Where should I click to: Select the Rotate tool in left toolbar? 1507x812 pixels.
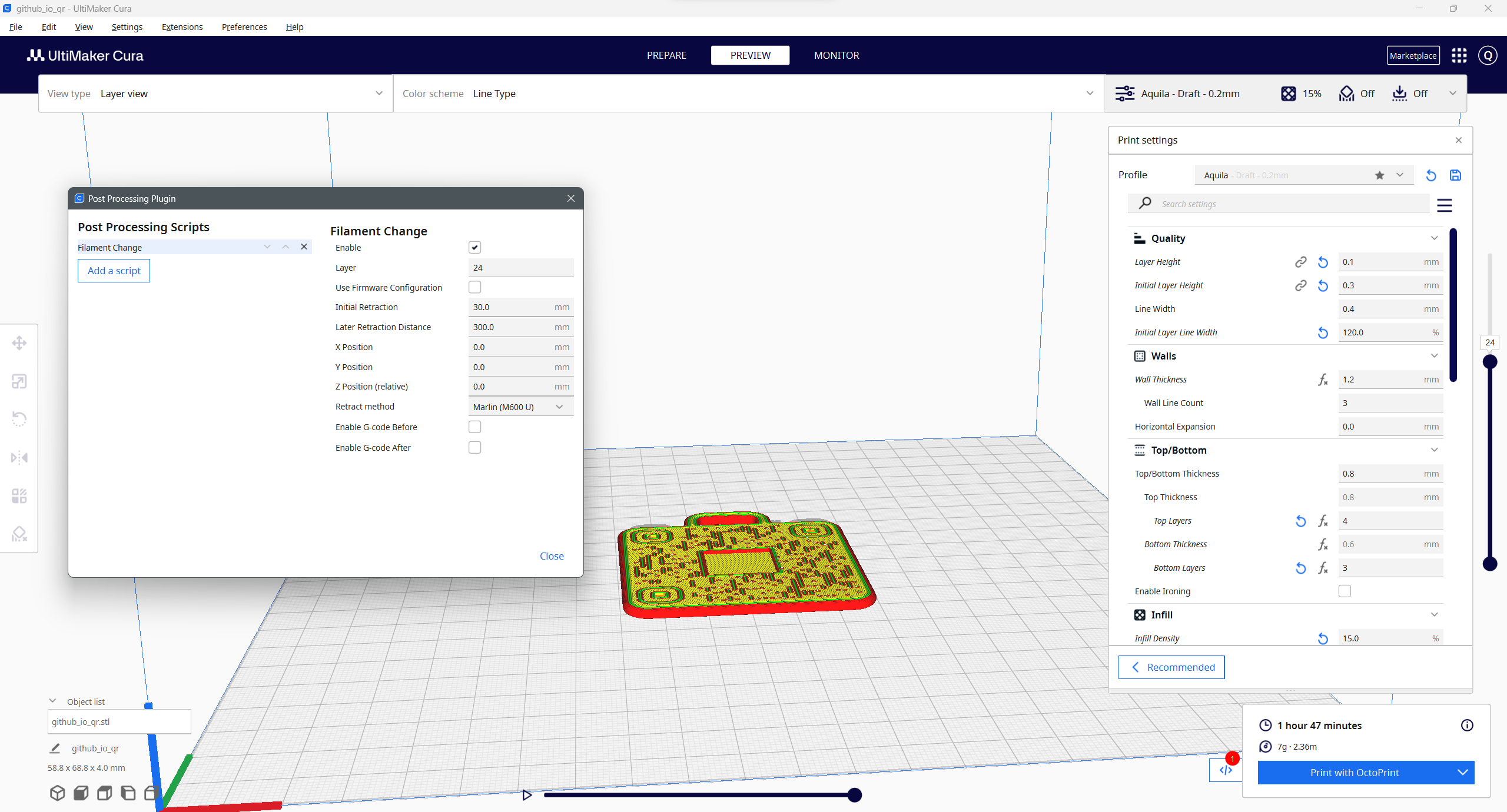[x=19, y=419]
